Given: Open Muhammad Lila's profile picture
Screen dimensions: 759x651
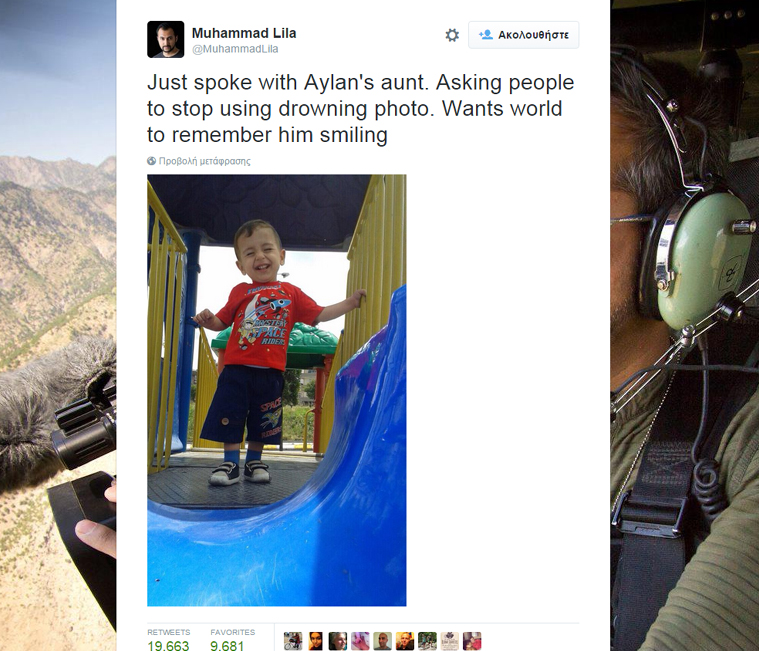Looking at the screenshot, I should pos(166,39).
